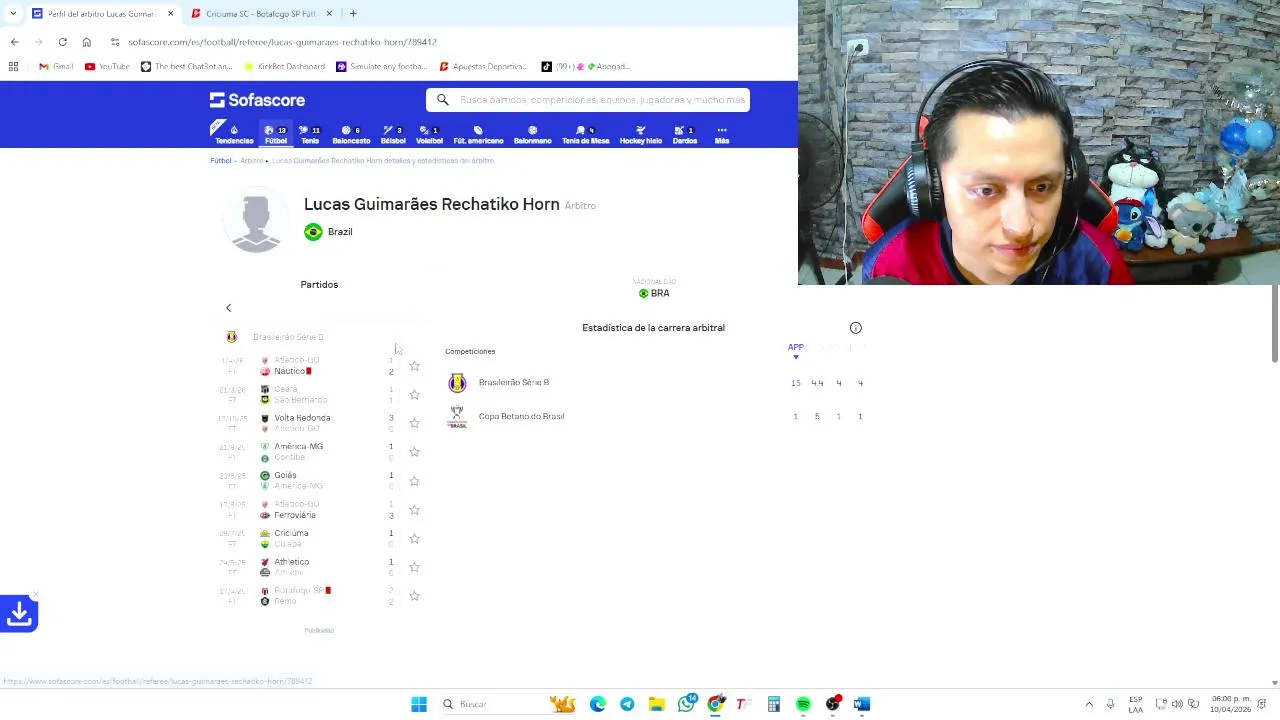Image resolution: width=1280 pixels, height=720 pixels.
Task: Favorite the Goiás vs América-MG match
Action: point(414,481)
